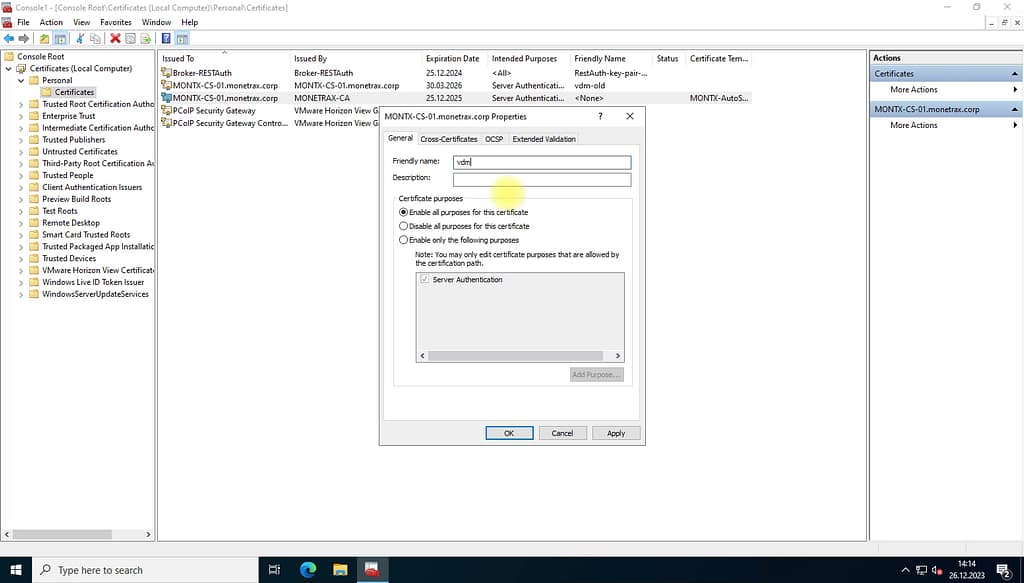1024x583 pixels.
Task: Click the Broker-RESTAuth certificate icon
Action: pos(166,73)
